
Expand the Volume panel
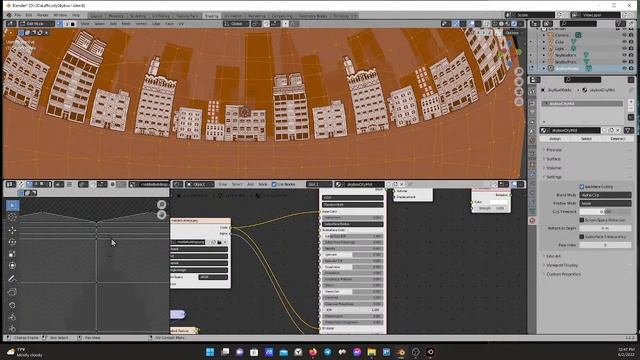coord(553,168)
